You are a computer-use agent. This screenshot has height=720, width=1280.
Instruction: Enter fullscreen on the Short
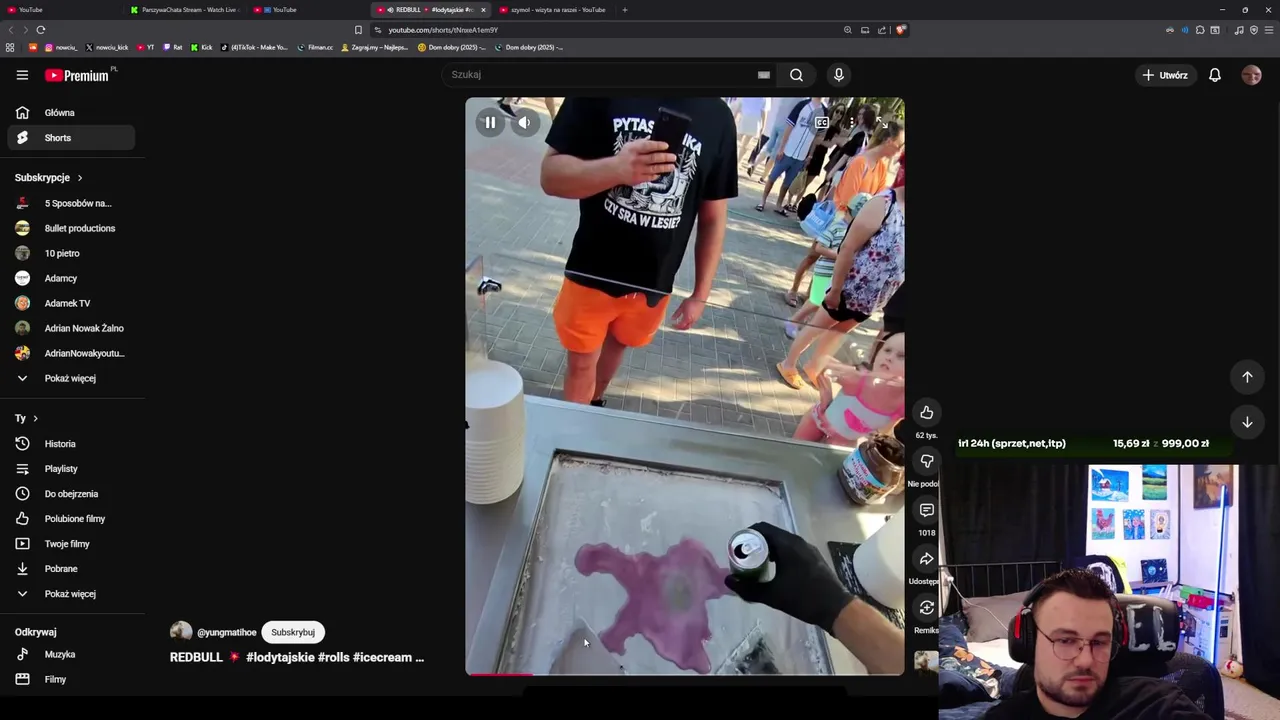(881, 123)
